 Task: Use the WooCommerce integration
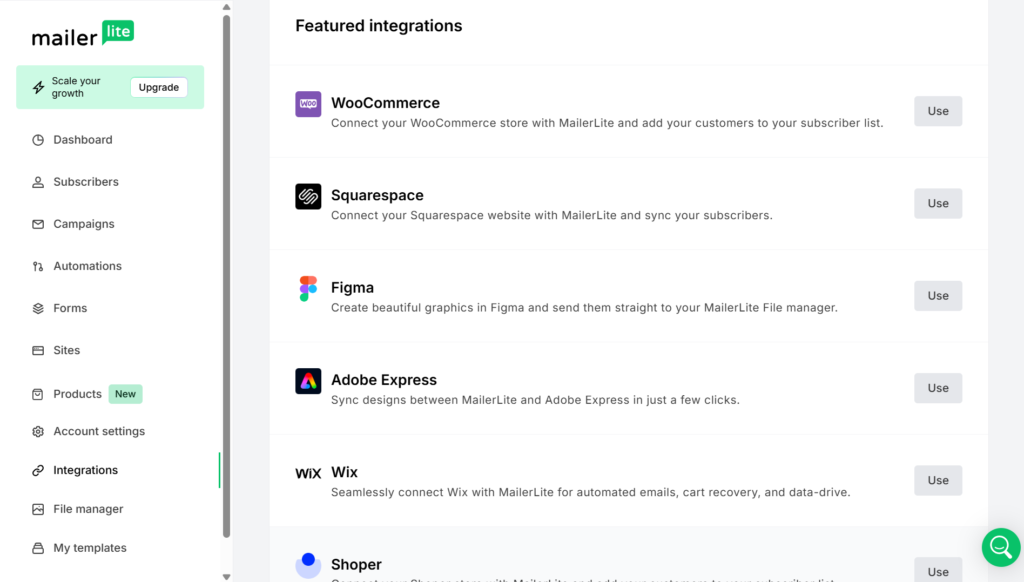click(938, 111)
